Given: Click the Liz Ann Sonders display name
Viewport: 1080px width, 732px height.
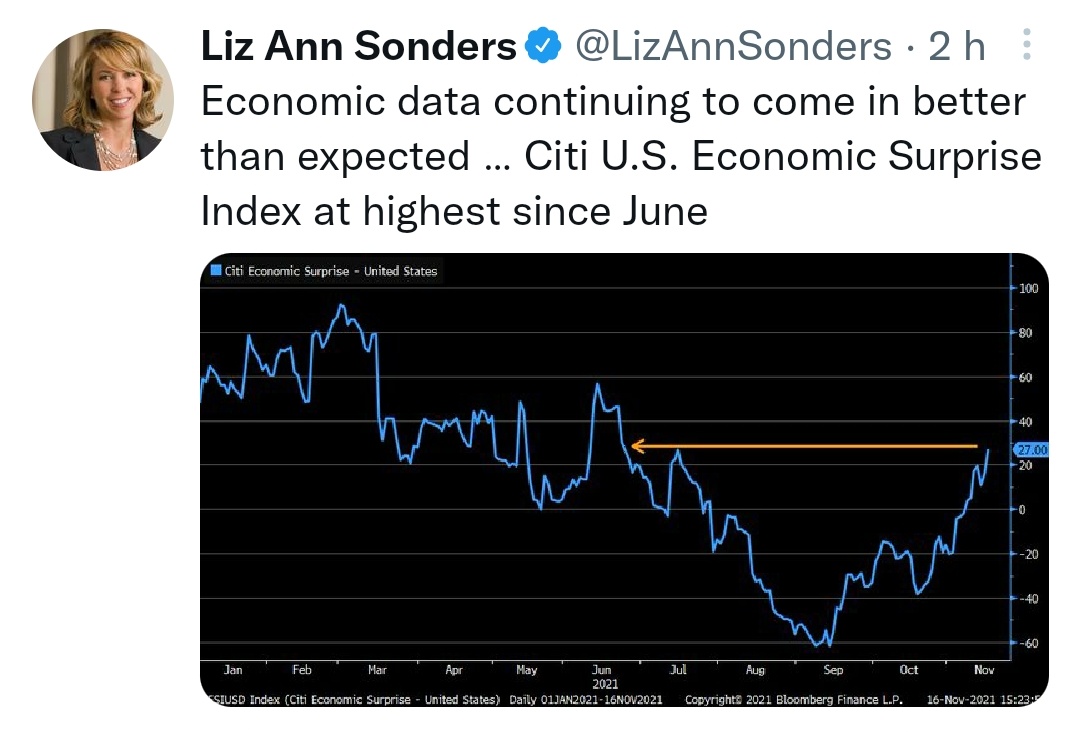Looking at the screenshot, I should (359, 45).
